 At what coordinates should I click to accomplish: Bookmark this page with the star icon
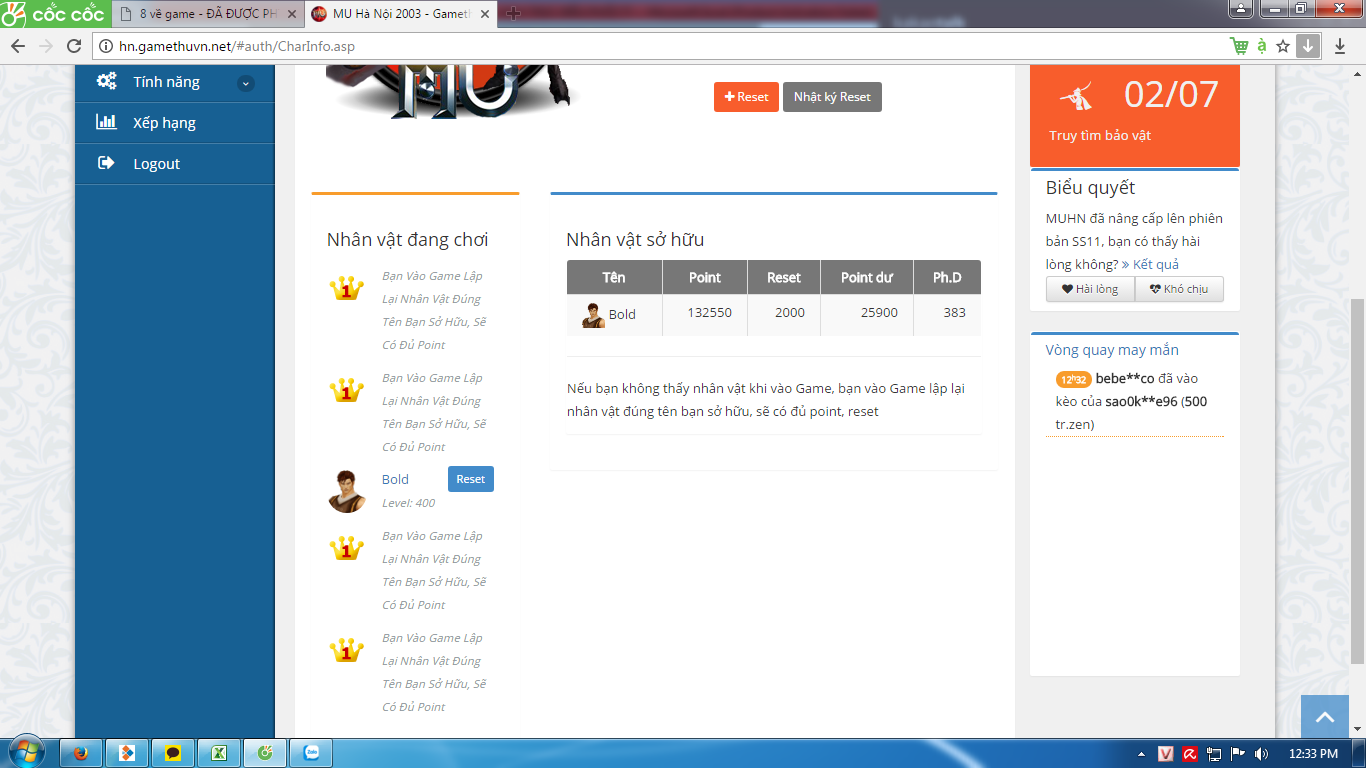(1283, 46)
